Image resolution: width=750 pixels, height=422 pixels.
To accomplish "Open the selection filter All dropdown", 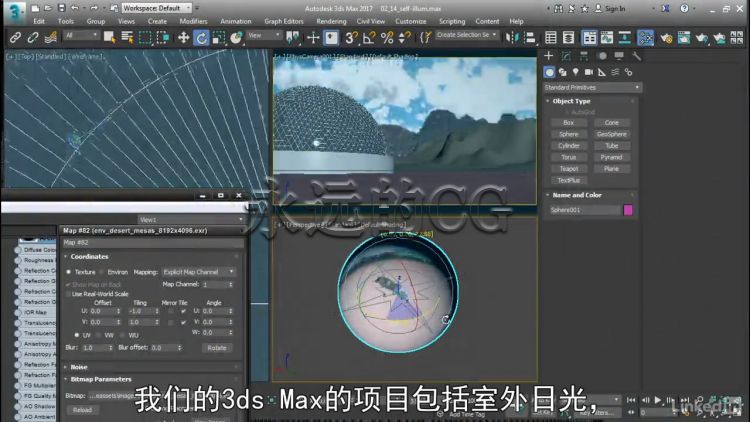I will click(x=82, y=35).
